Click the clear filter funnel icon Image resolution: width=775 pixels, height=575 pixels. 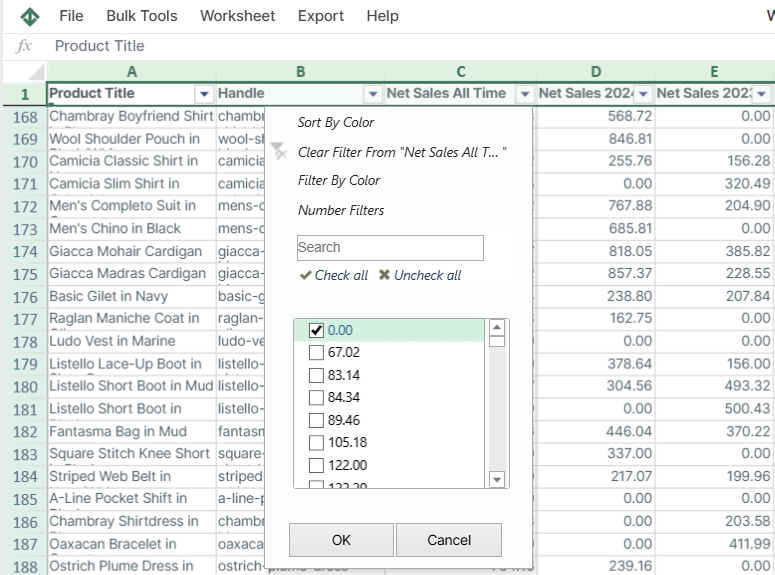279,151
